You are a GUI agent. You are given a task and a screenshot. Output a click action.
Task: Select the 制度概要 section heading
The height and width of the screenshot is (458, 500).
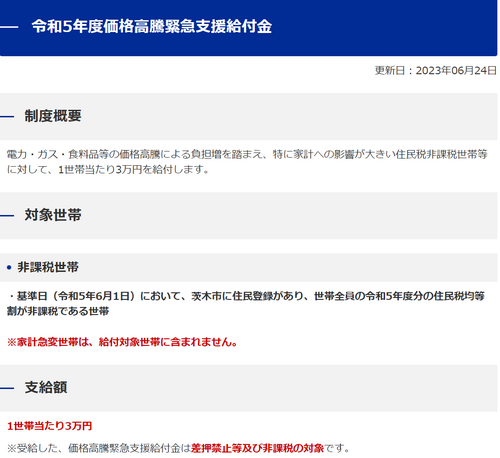point(53,116)
